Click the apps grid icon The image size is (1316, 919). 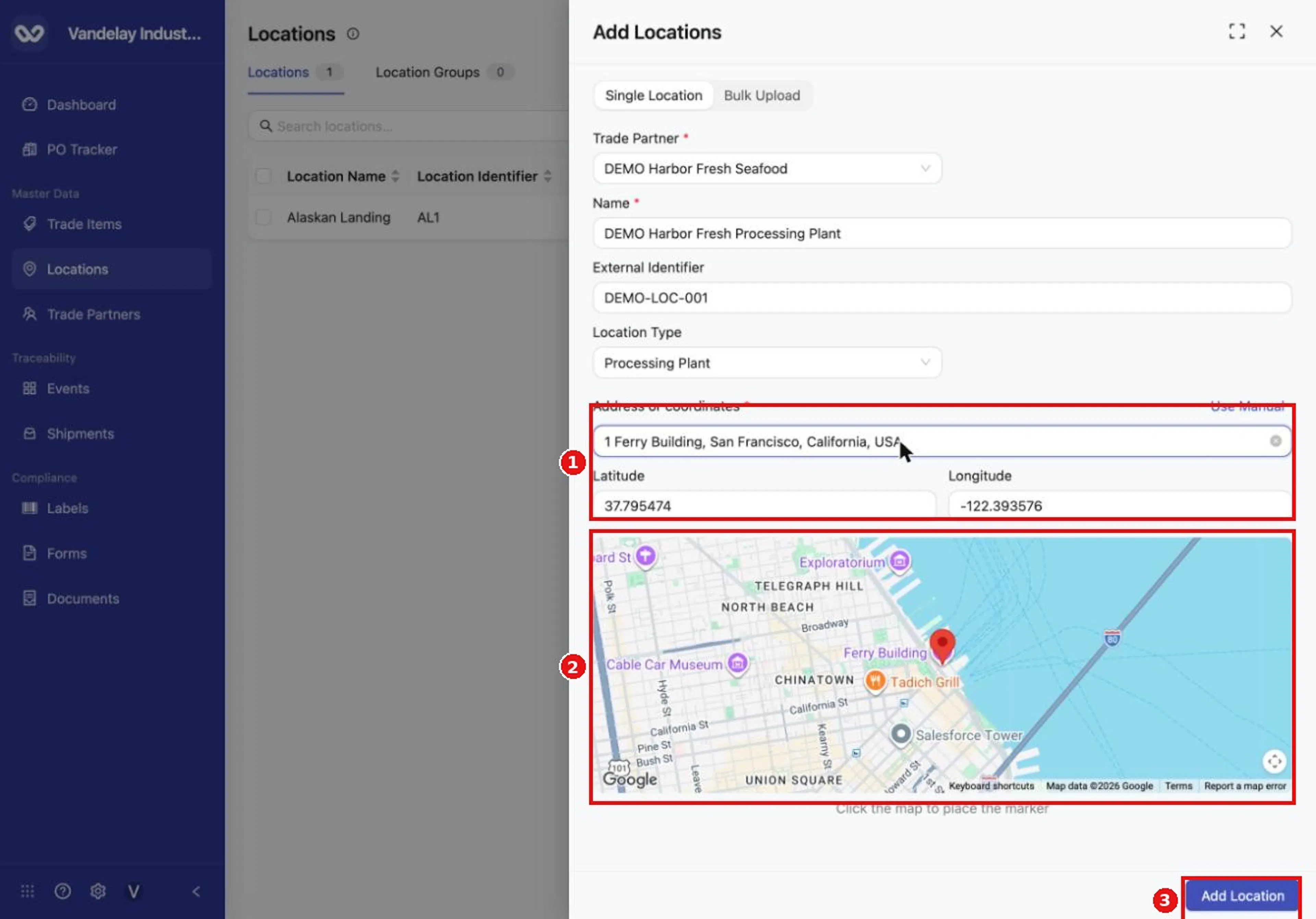(27, 892)
